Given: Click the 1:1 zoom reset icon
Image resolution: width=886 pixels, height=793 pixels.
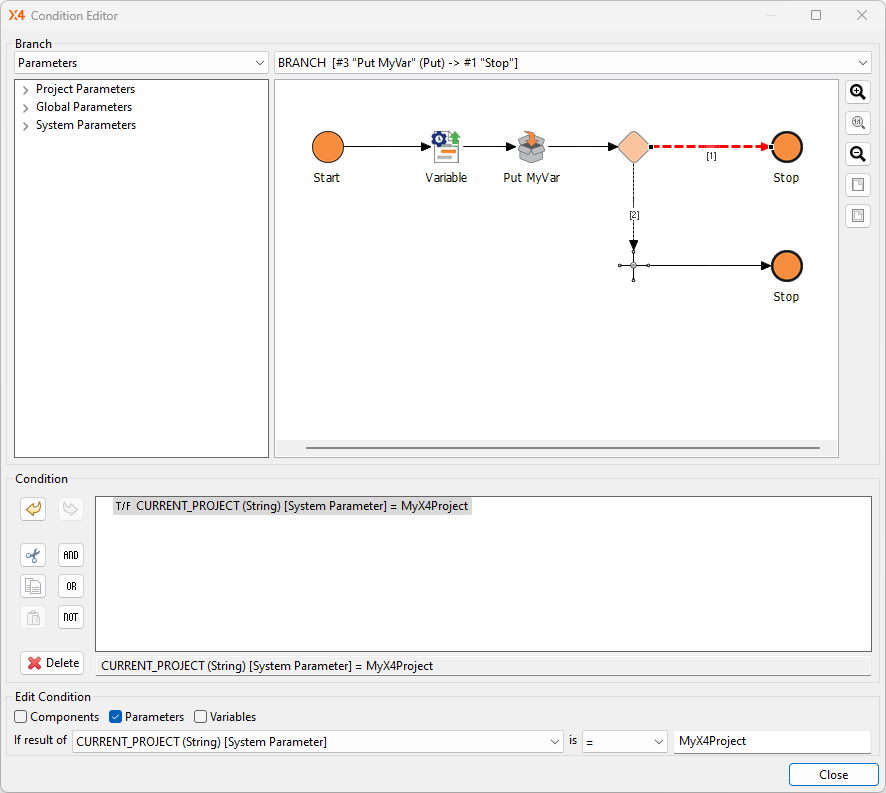Looking at the screenshot, I should pos(857,122).
